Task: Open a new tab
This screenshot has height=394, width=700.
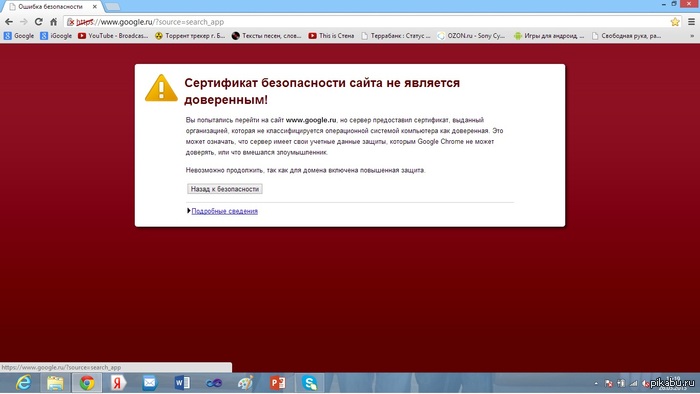Action: (x=112, y=7)
